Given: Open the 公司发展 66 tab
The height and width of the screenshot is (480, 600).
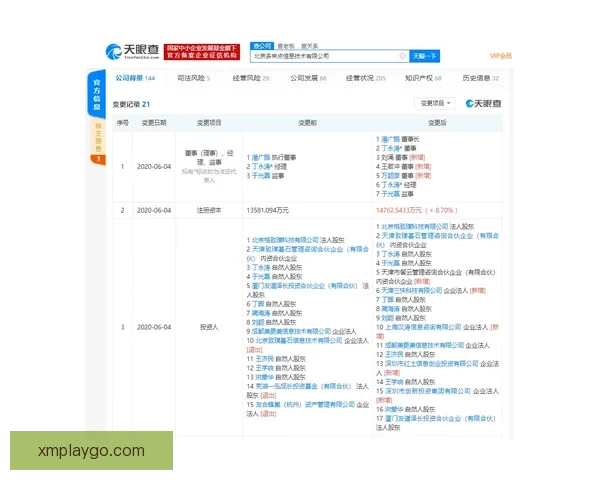Looking at the screenshot, I should (x=308, y=78).
